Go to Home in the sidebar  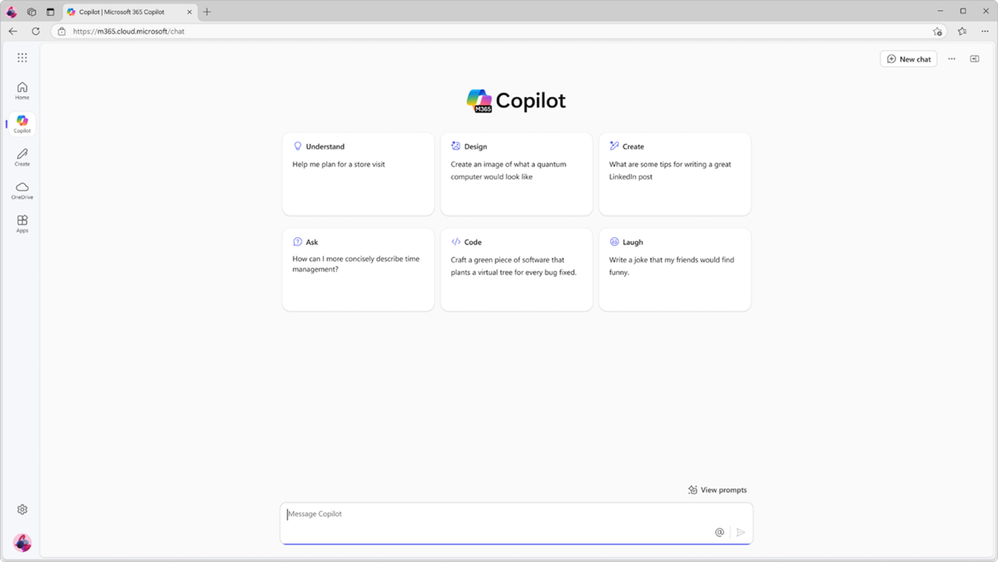pyautogui.click(x=22, y=90)
